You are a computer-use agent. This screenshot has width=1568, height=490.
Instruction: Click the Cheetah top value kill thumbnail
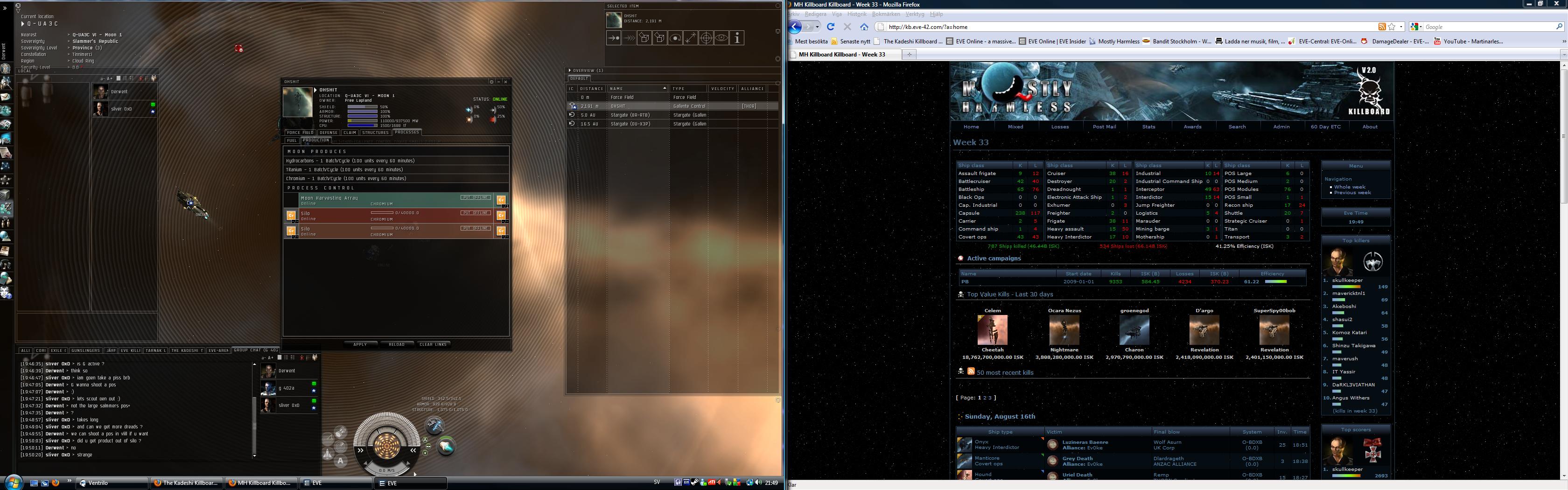[x=992, y=330]
